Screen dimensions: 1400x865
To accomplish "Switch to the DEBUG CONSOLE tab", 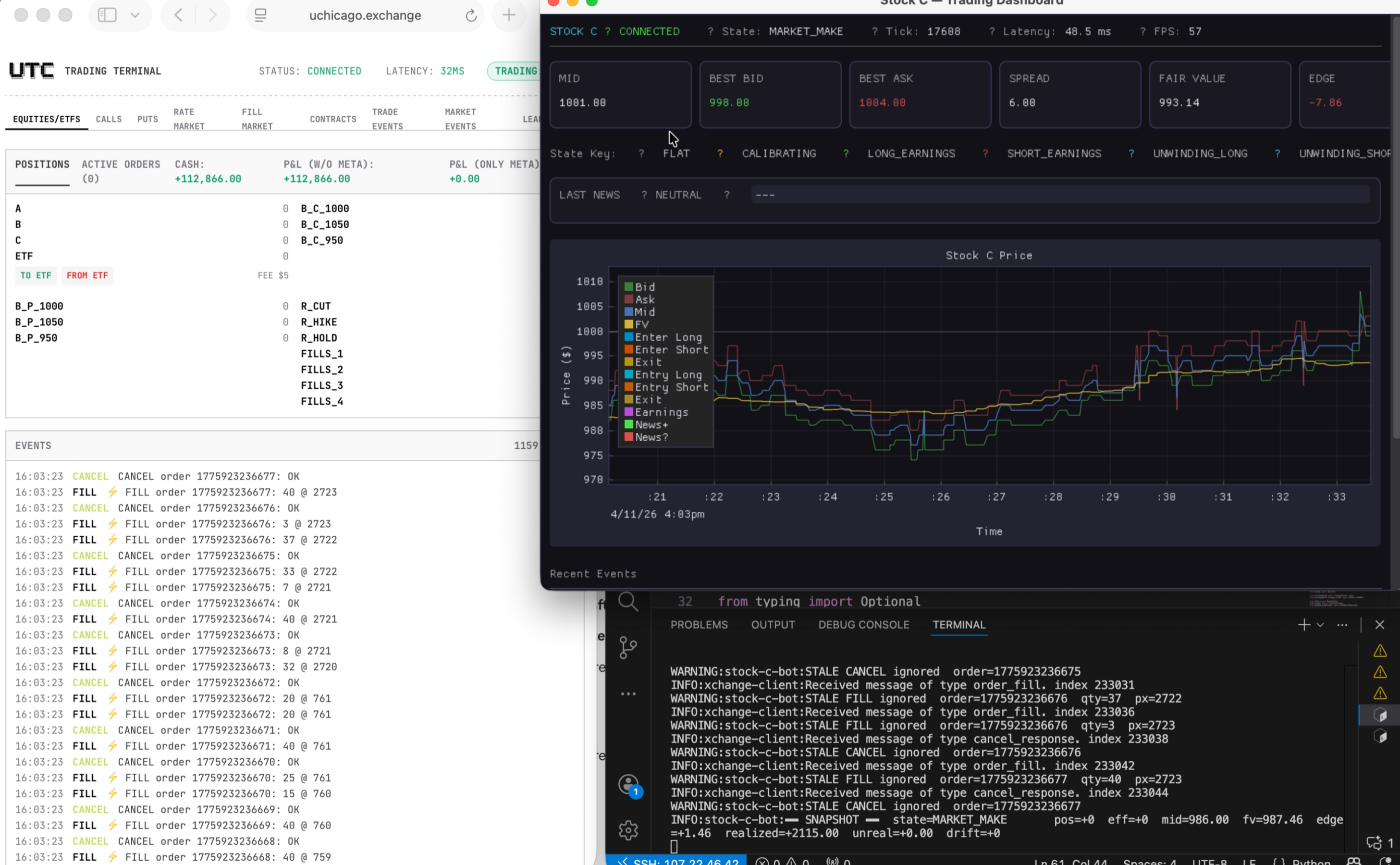I will [x=863, y=625].
